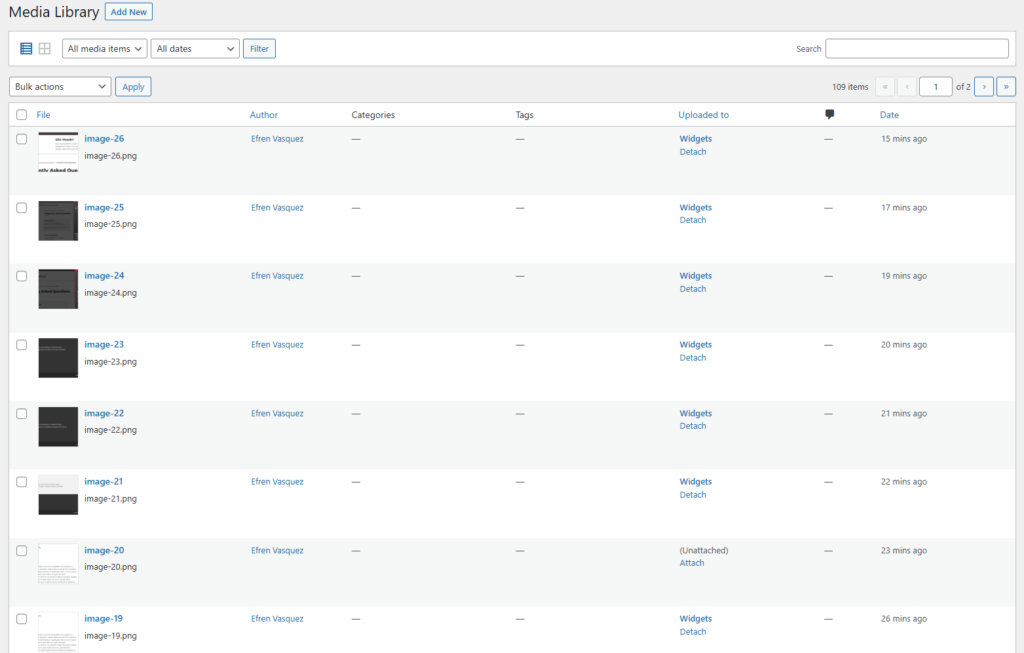Go to the next page of media
This screenshot has width=1024, height=653.
pyautogui.click(x=983, y=86)
